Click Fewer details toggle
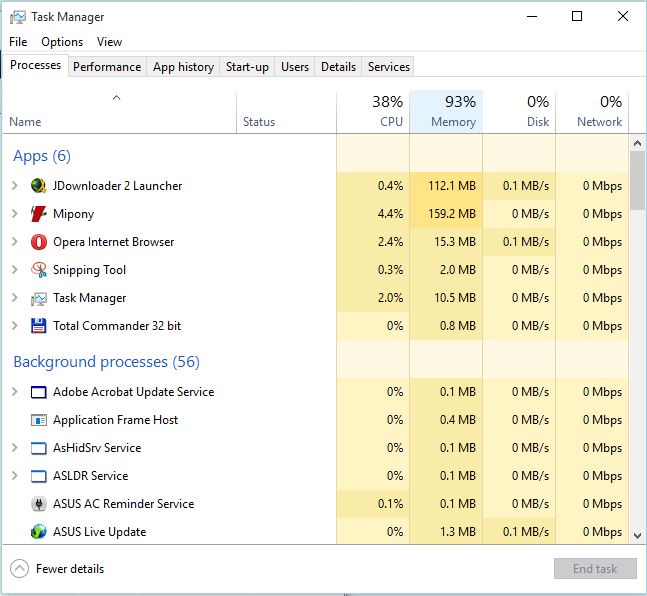647x596 pixels. tap(57, 569)
